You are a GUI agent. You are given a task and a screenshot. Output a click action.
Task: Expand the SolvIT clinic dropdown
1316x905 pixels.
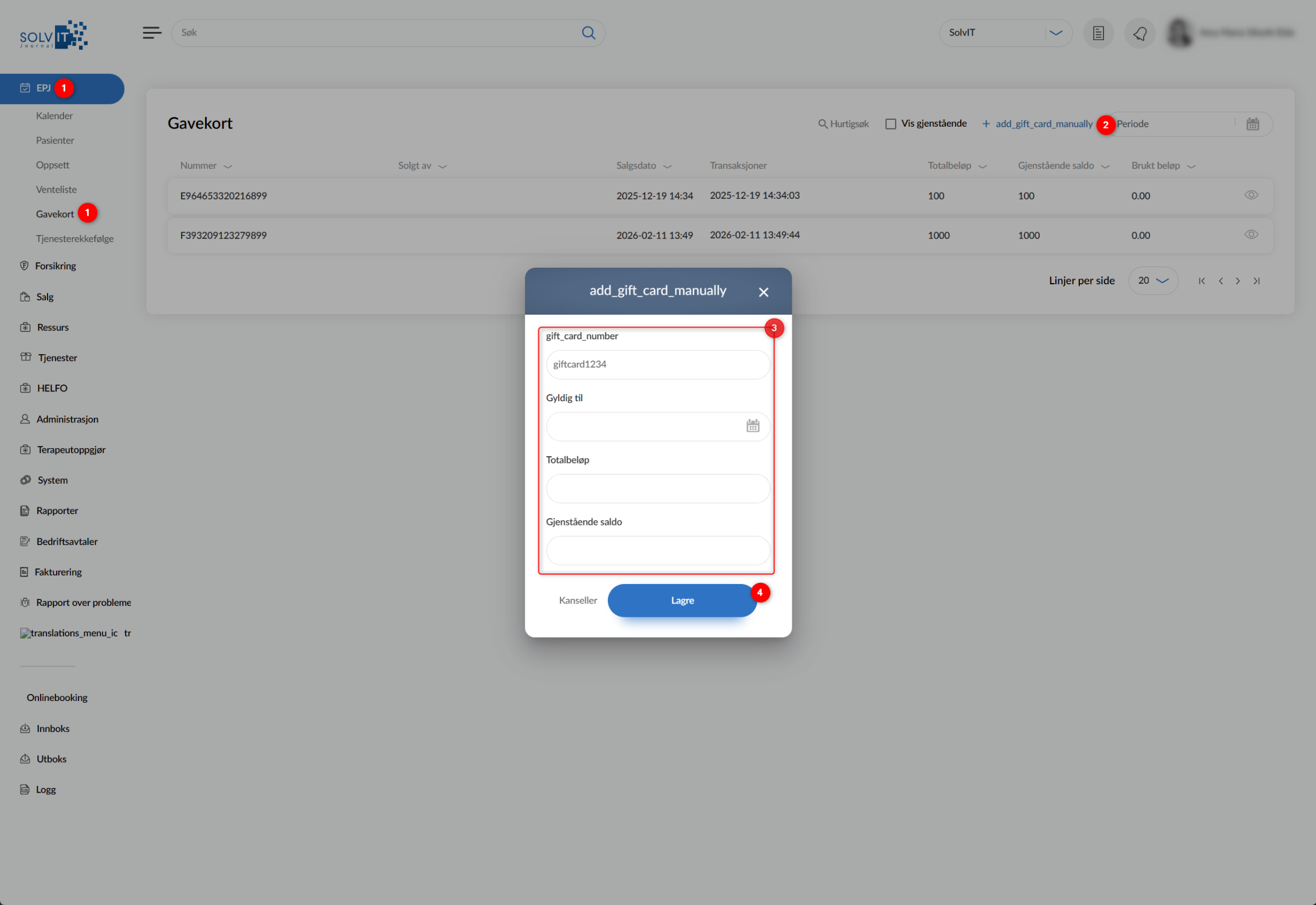click(1056, 33)
